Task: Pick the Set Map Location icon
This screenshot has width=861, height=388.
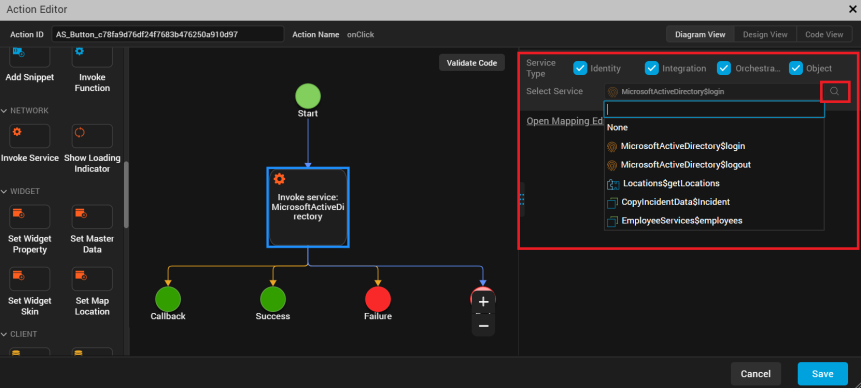Action: coord(92,279)
